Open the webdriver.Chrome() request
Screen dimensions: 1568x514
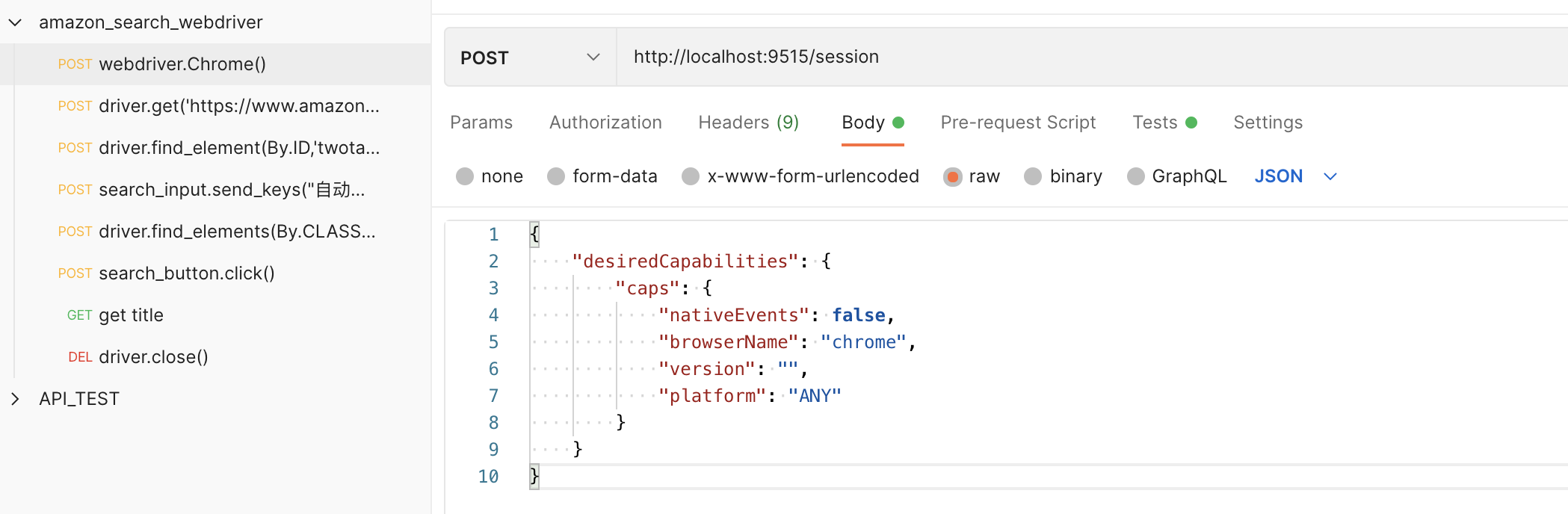[182, 64]
